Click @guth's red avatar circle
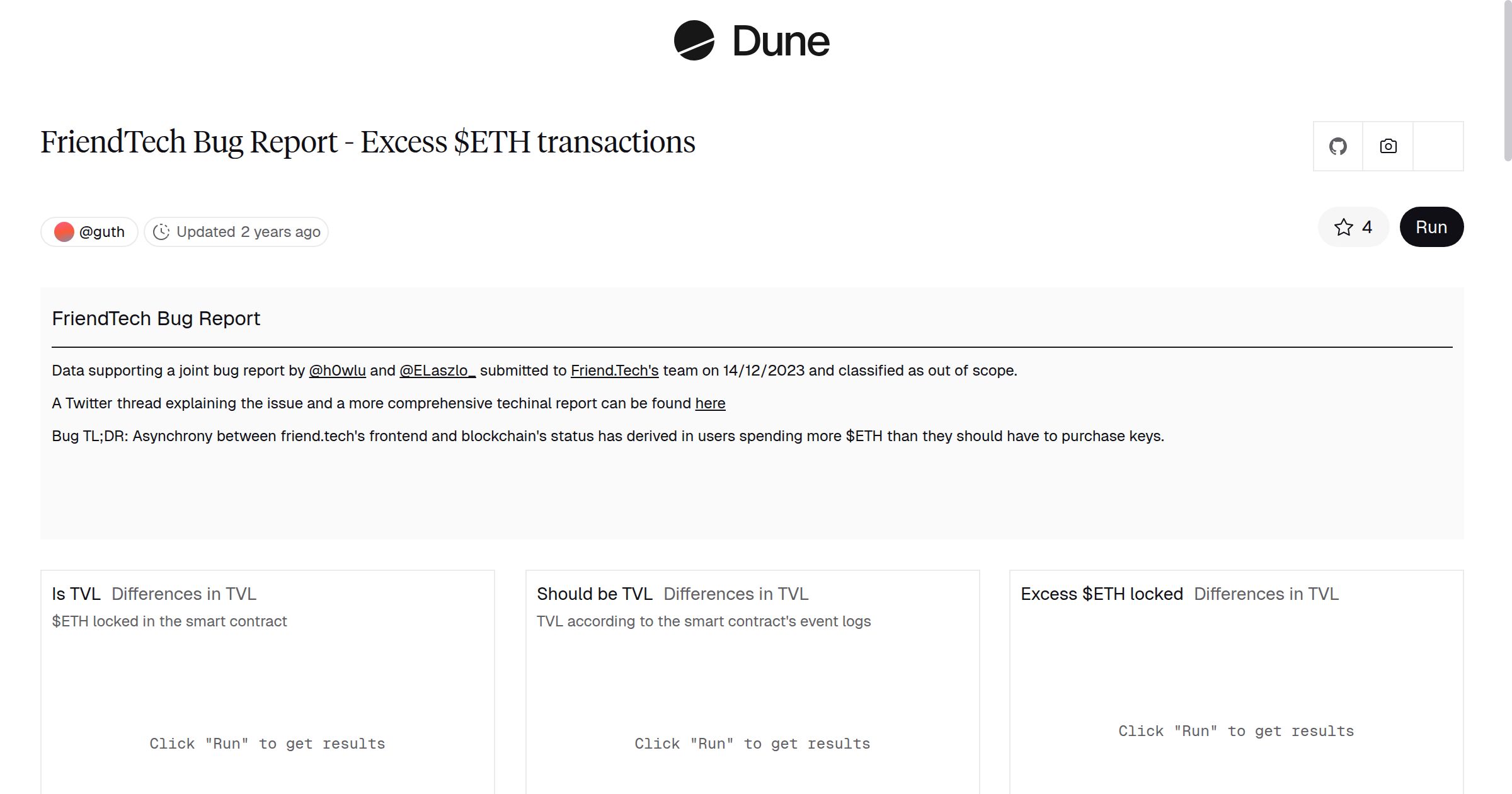Screen dimensions: 1512x794 coord(65,231)
